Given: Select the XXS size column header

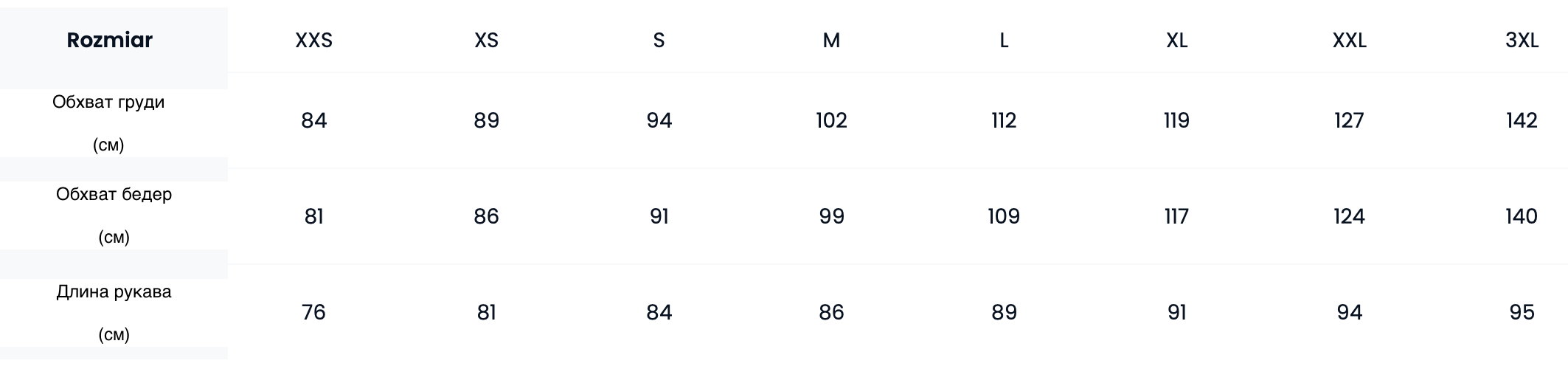Looking at the screenshot, I should click(314, 41).
